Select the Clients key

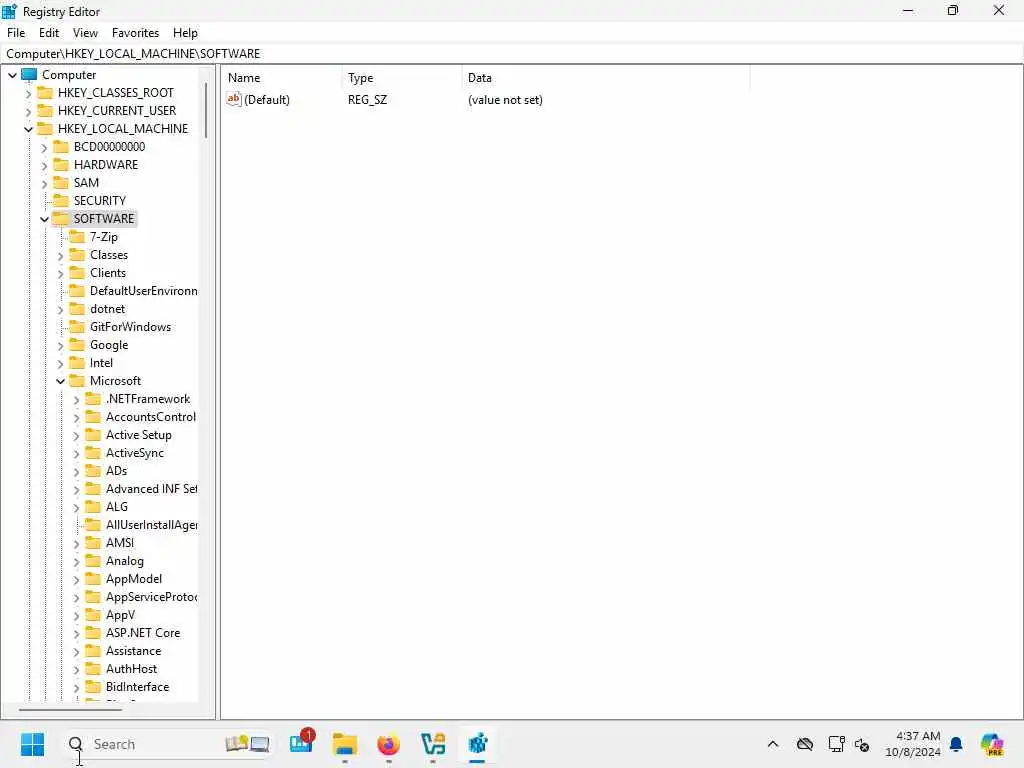pyautogui.click(x=108, y=273)
